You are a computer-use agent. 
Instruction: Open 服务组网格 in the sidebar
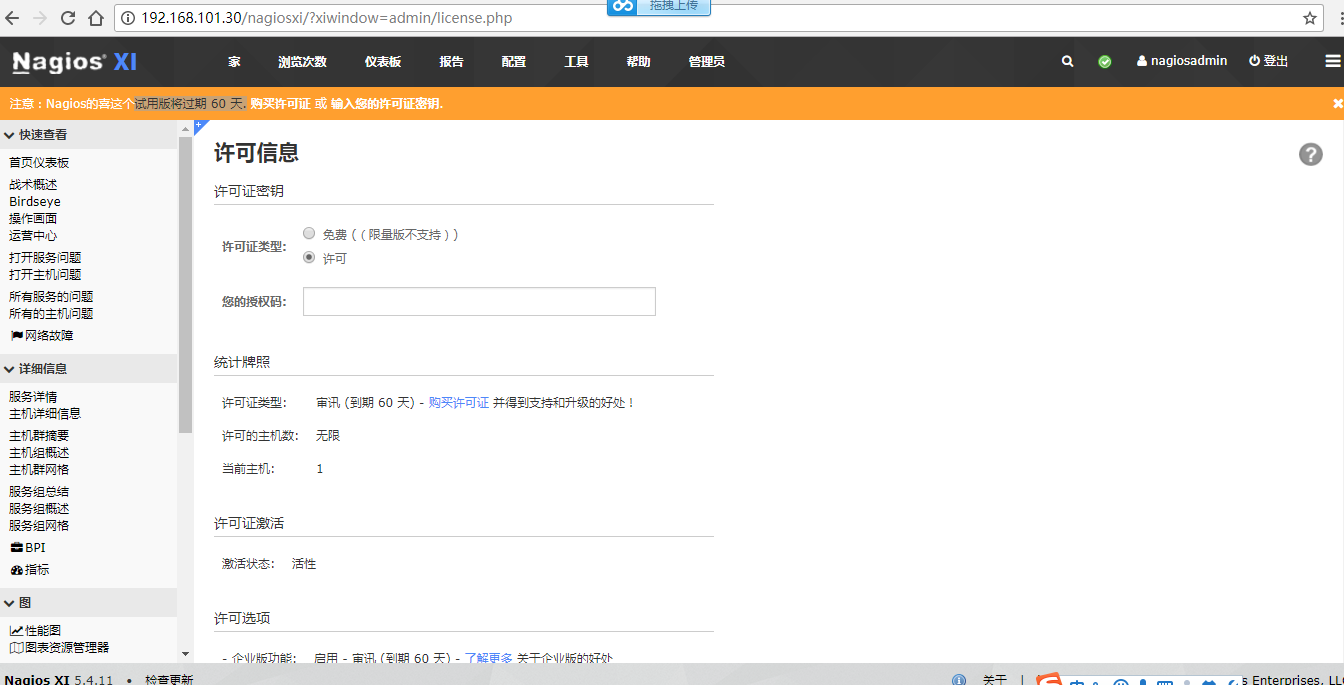coord(39,526)
